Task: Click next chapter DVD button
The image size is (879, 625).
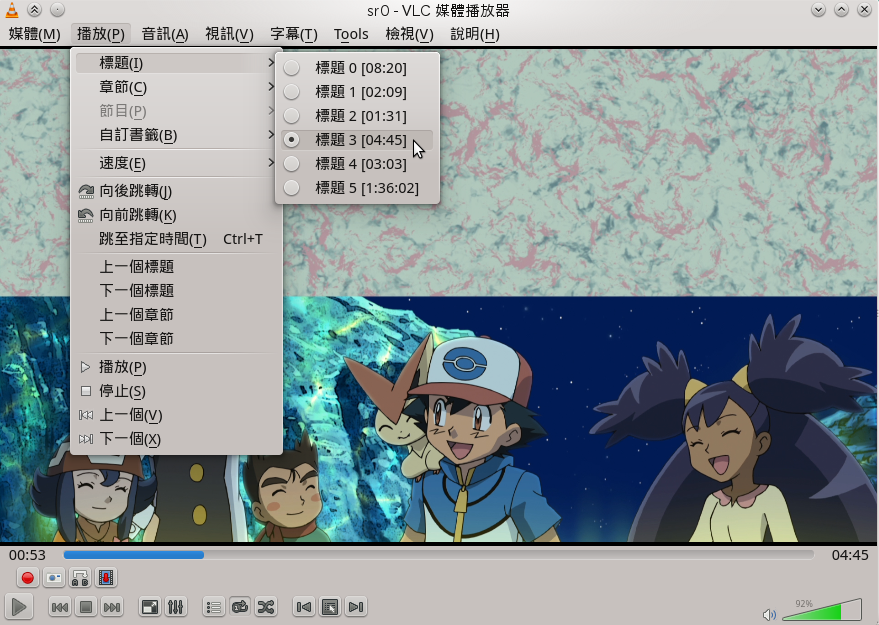Action: click(356, 607)
